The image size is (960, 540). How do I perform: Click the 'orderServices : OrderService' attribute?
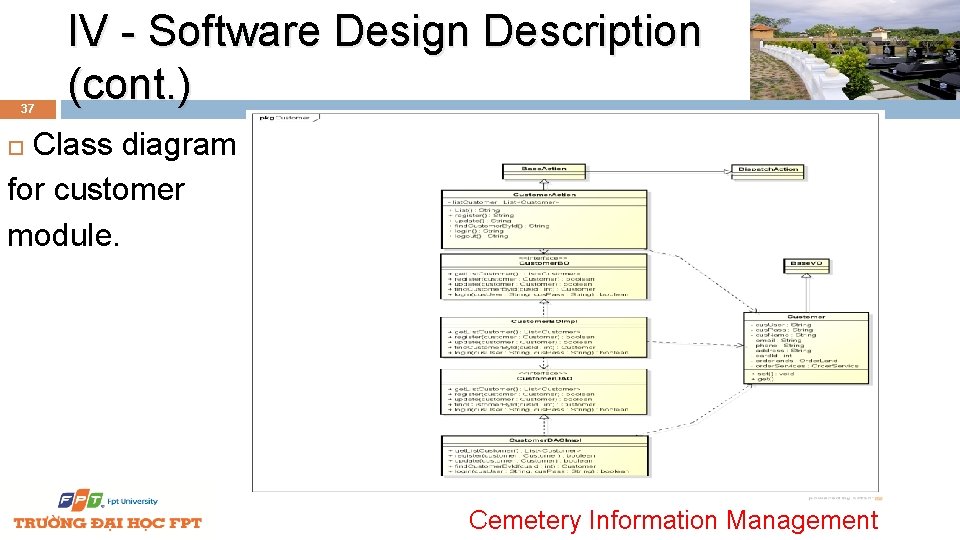pyautogui.click(x=805, y=366)
